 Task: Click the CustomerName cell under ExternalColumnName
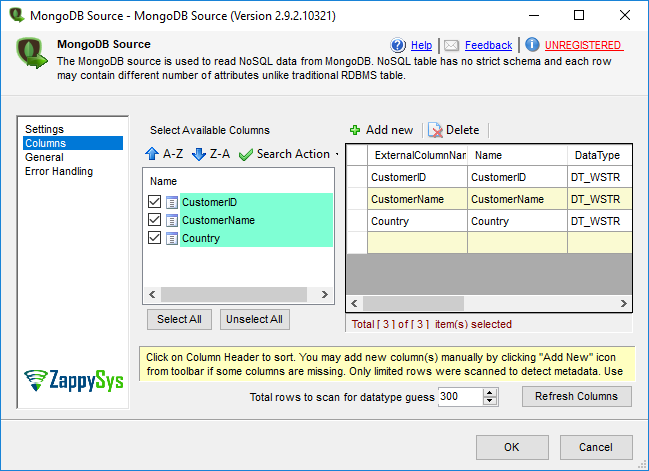[417, 199]
